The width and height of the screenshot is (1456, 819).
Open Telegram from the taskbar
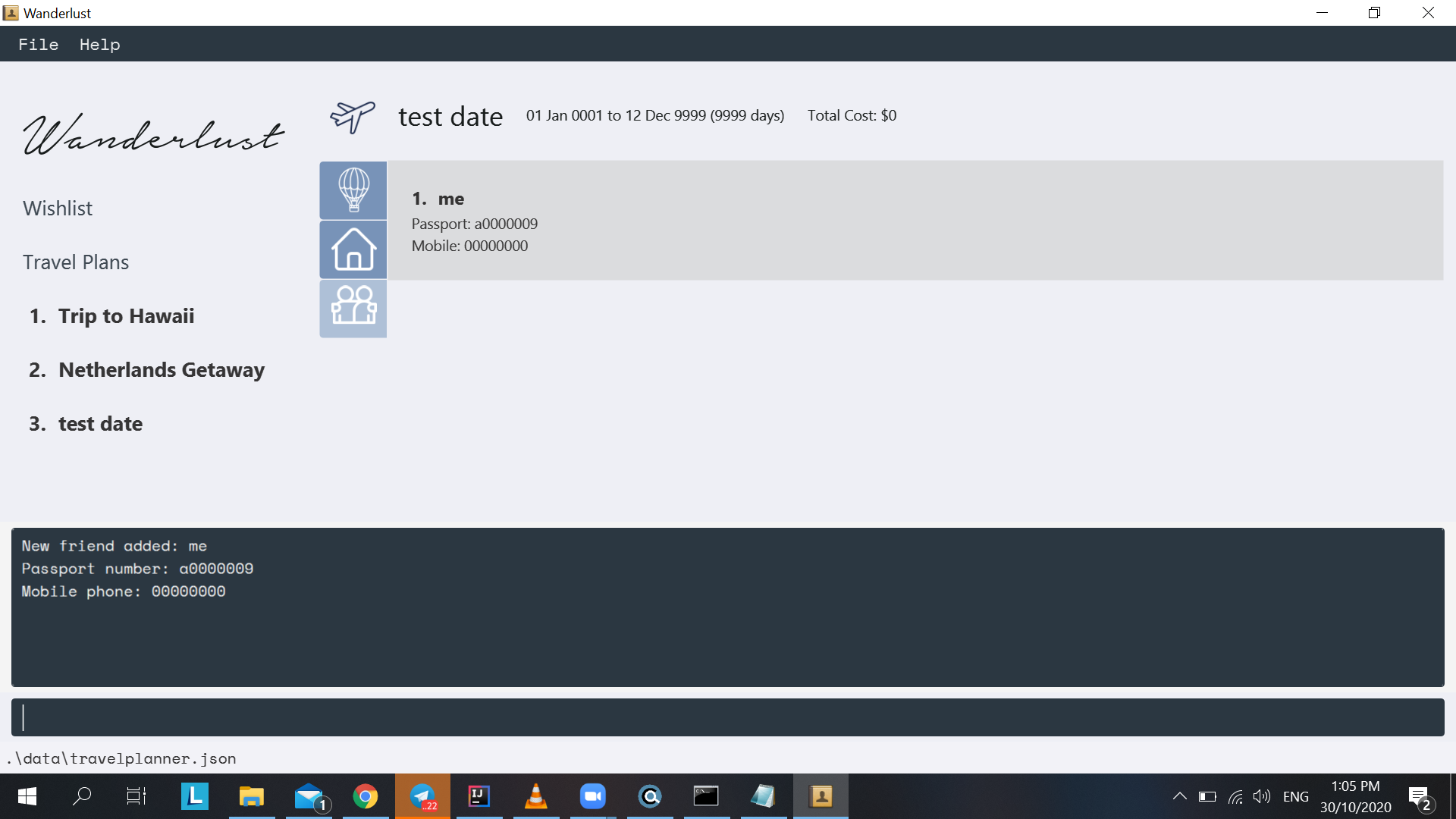point(422,796)
